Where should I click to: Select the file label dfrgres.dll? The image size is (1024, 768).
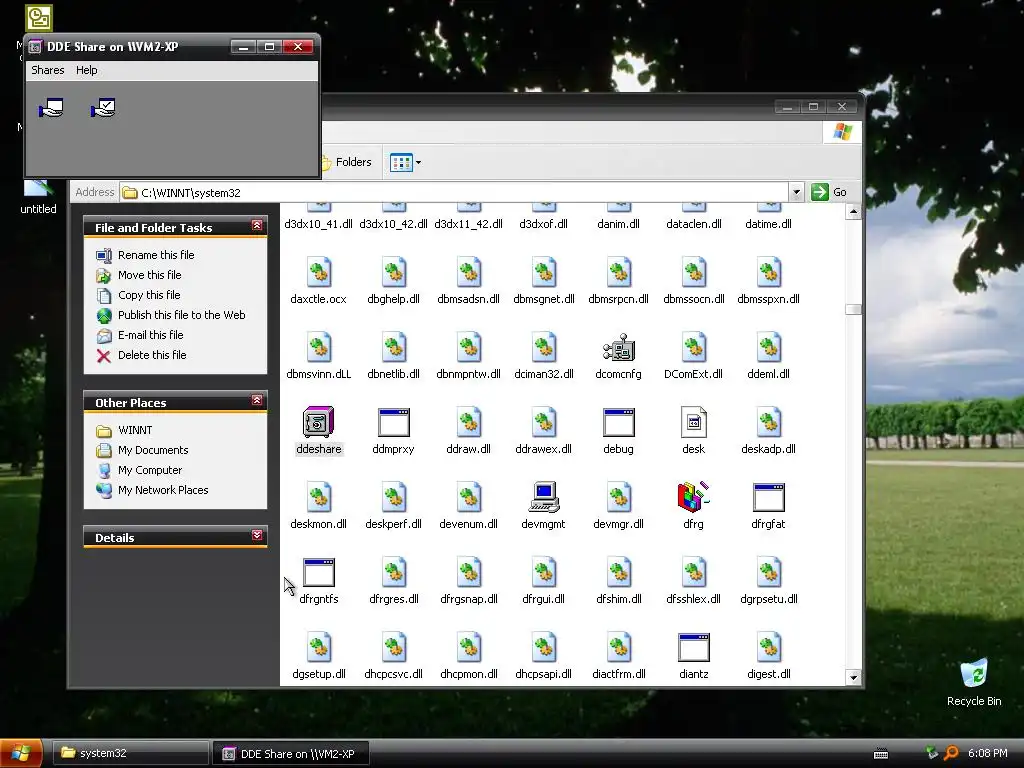coord(394,599)
